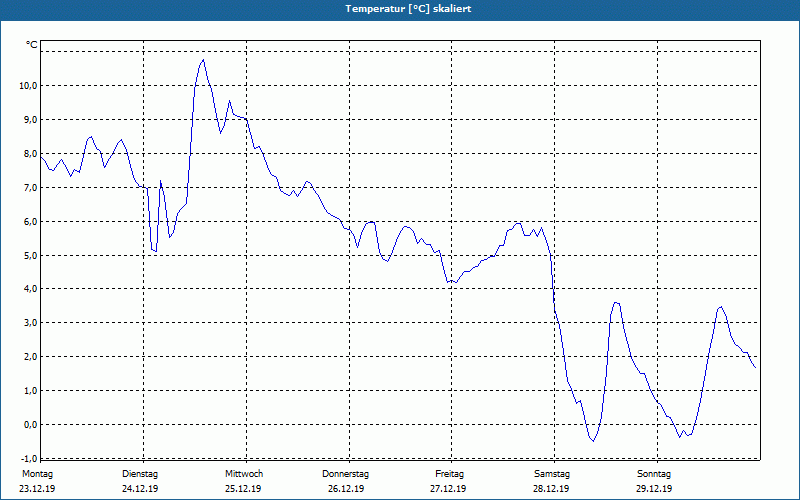Click the date 24.12.19
Viewport: 800px width, 500px height.
[x=140, y=489]
